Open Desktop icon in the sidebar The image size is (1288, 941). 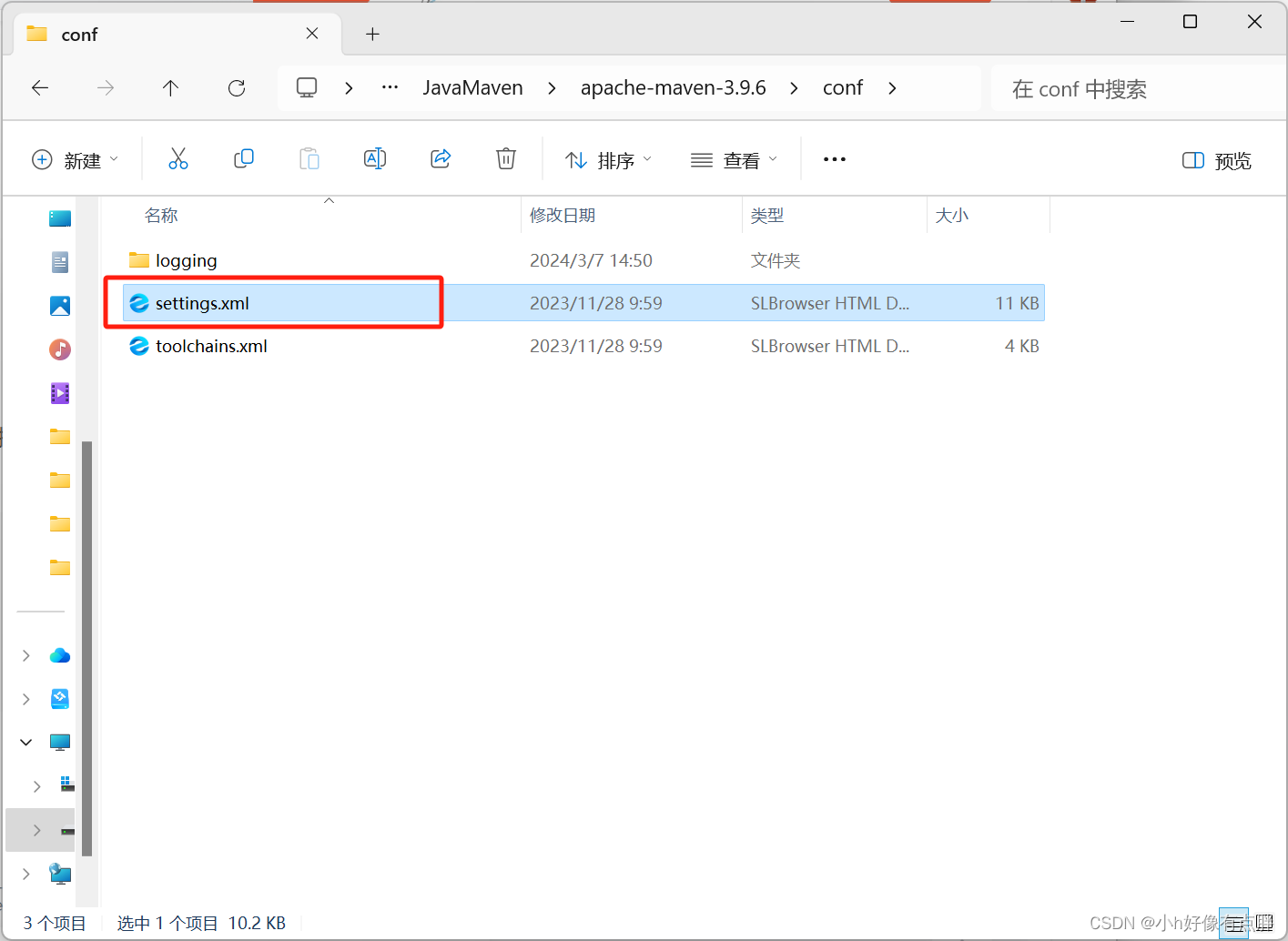60,218
